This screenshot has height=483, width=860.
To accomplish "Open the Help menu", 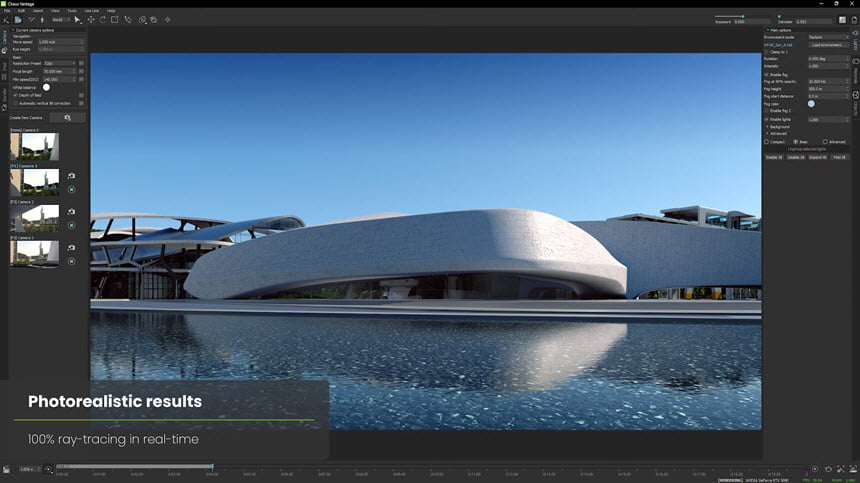I will click(x=111, y=11).
